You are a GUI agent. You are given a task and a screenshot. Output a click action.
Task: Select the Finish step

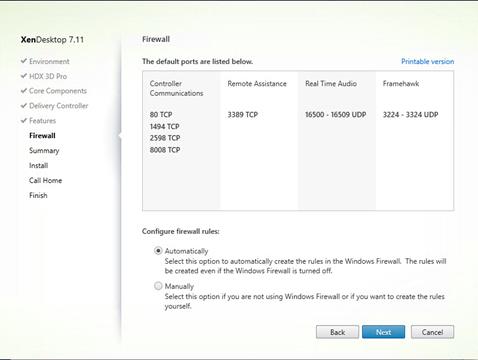point(38,195)
